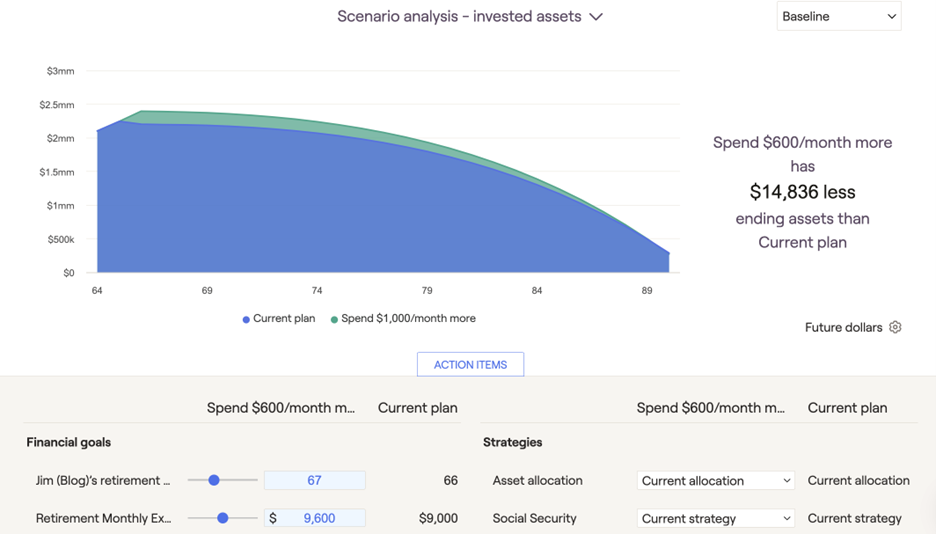Expand the Scenario analysis title chevron
Screen dimensions: 936x534
tap(596, 17)
